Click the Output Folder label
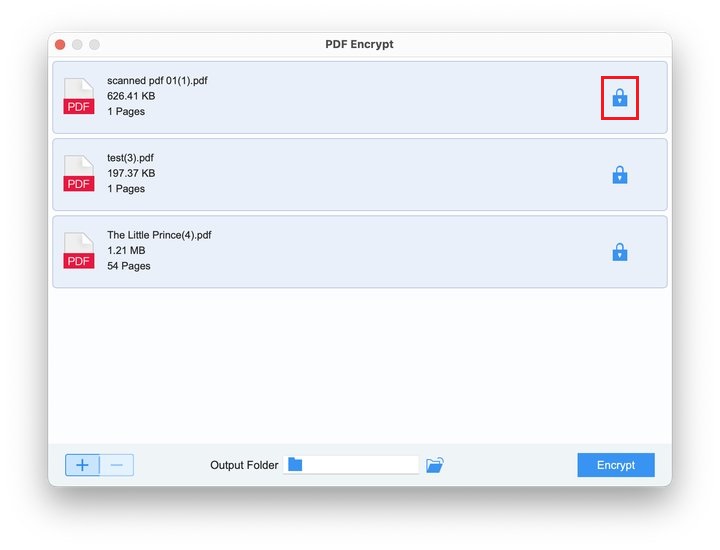 point(244,465)
